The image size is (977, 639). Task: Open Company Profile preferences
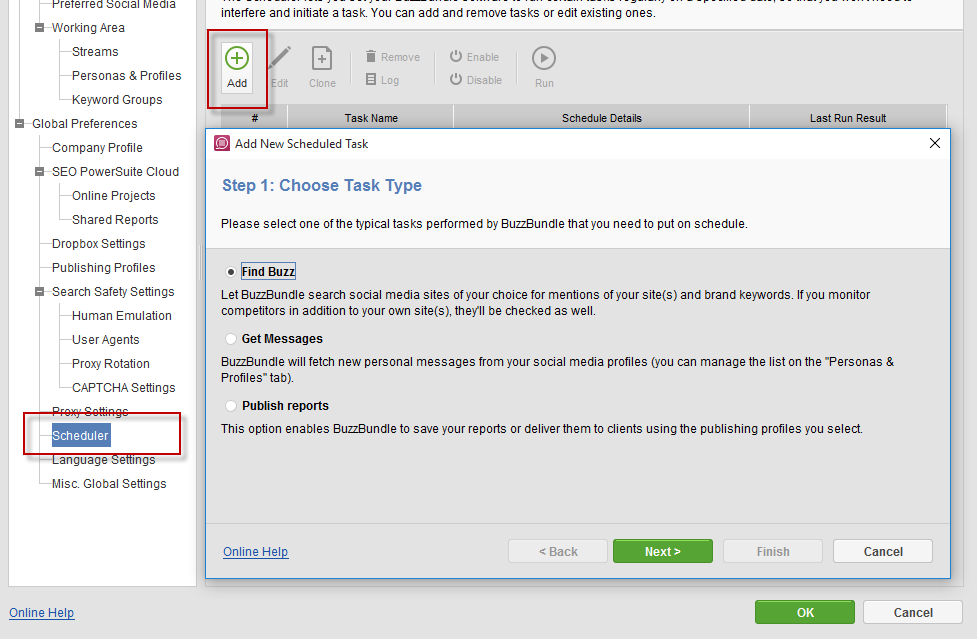pyautogui.click(x=97, y=148)
